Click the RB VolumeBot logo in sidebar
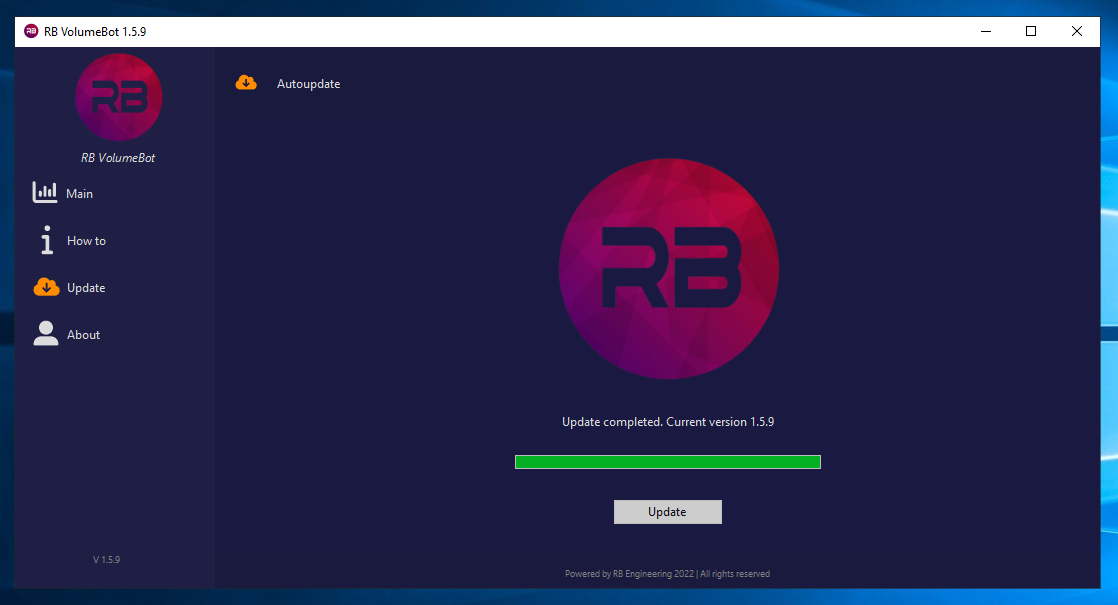Screen dimensions: 1118x605 (118, 97)
